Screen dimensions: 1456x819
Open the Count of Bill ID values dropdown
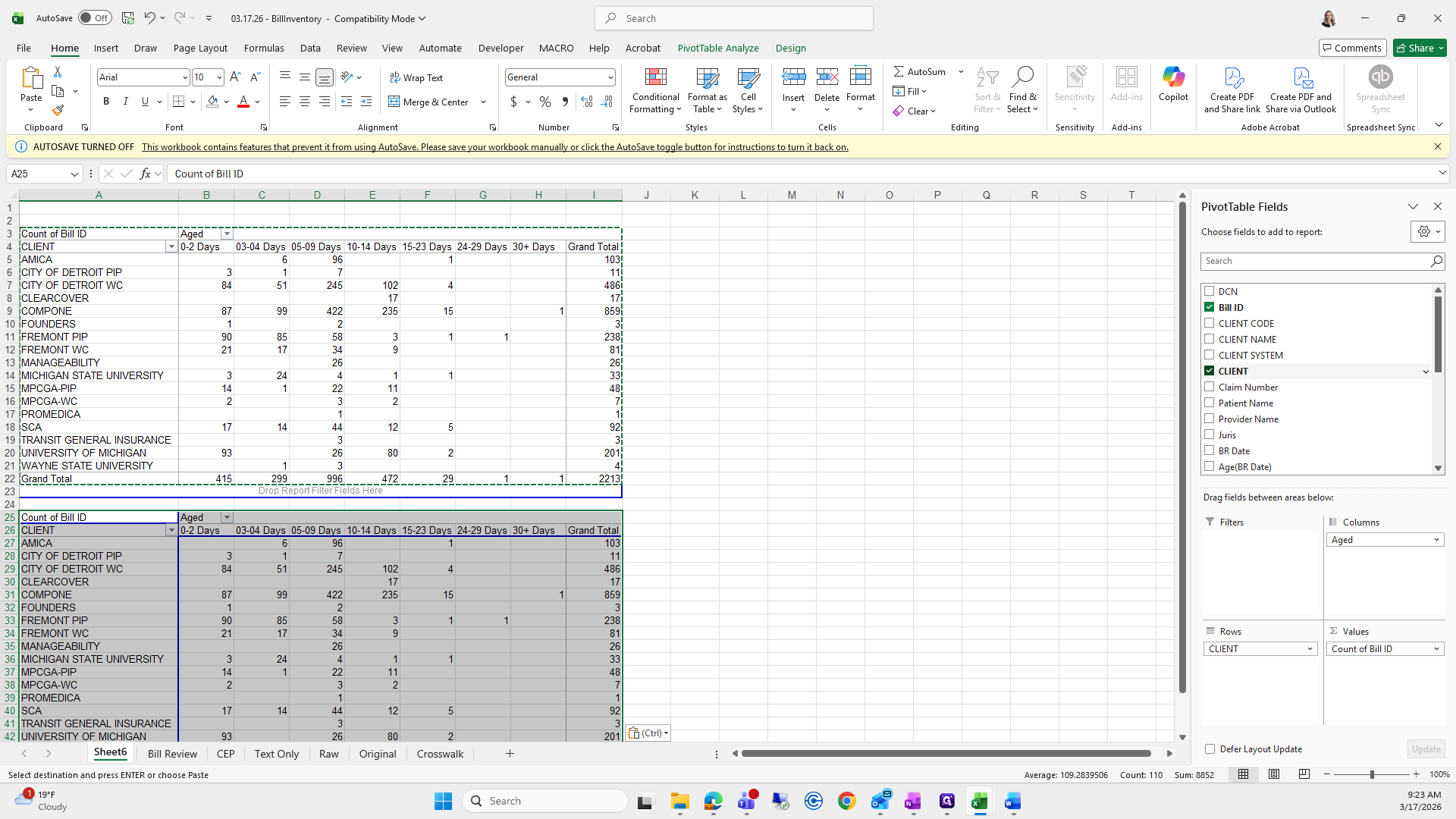(x=1436, y=649)
